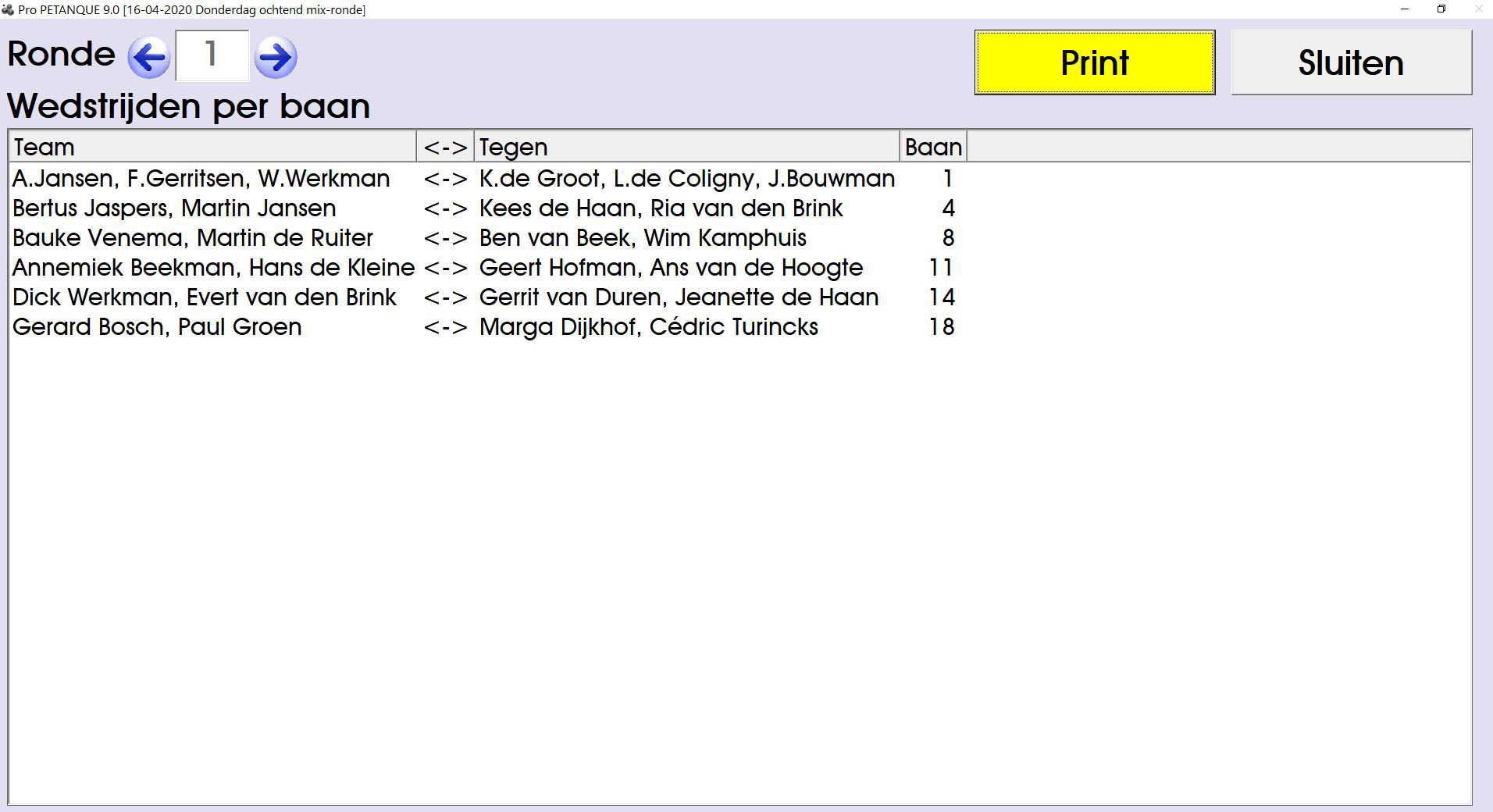The width and height of the screenshot is (1493, 812).
Task: Click the Baan column header
Action: point(933,147)
